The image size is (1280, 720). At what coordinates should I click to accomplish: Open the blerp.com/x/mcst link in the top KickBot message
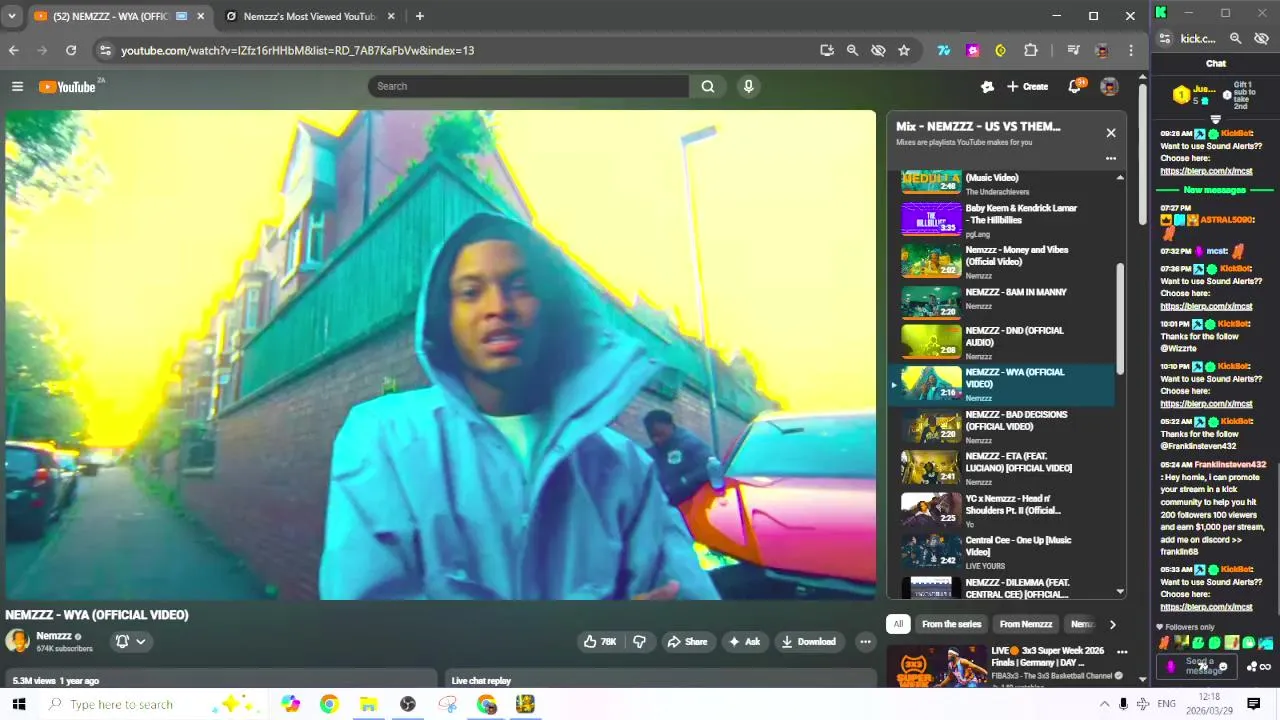[x=1206, y=171]
